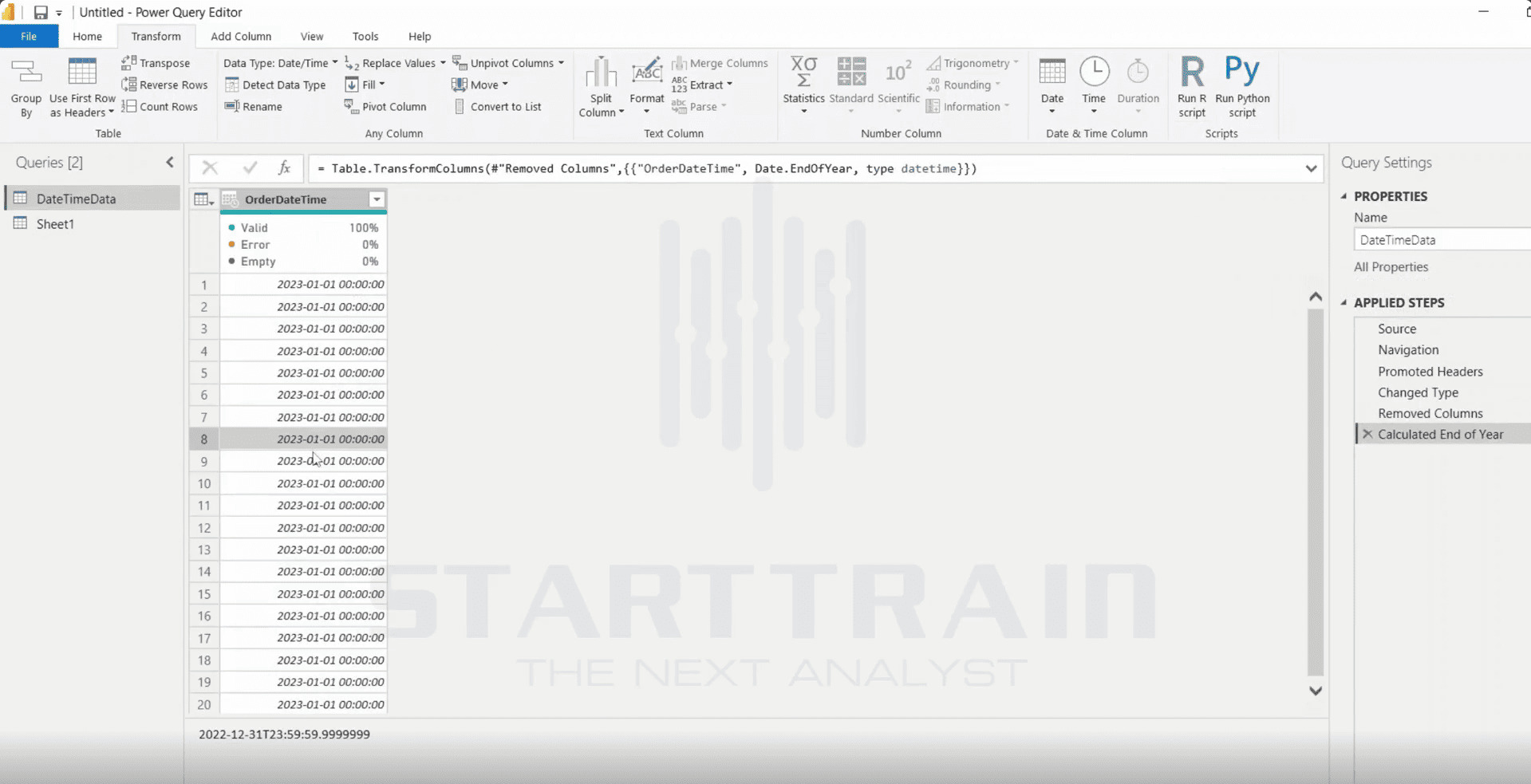The height and width of the screenshot is (784, 1531).
Task: Switch to the Add Column tab
Action: (241, 37)
